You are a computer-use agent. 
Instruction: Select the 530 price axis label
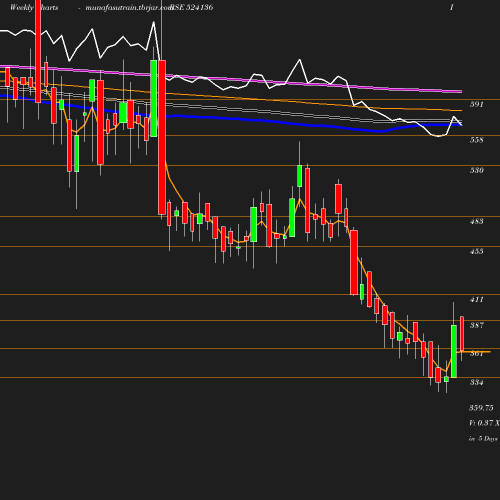(x=476, y=170)
